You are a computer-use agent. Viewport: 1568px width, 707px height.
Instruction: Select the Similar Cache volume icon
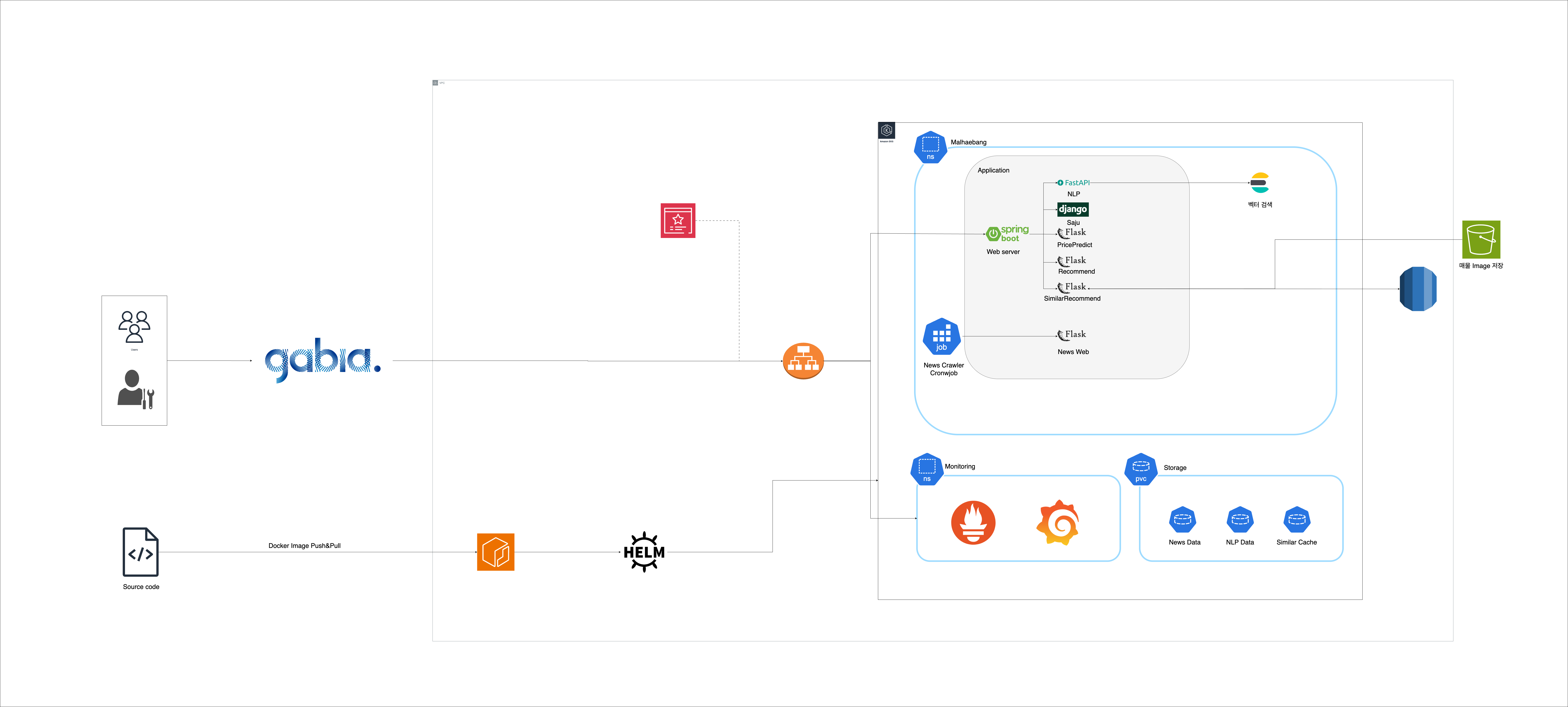[x=1297, y=520]
